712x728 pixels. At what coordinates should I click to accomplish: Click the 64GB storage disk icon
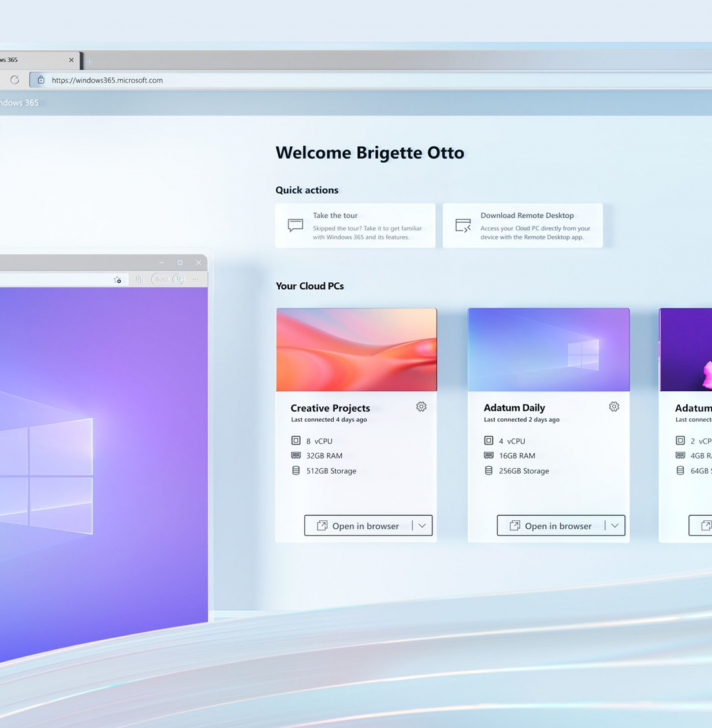point(680,470)
